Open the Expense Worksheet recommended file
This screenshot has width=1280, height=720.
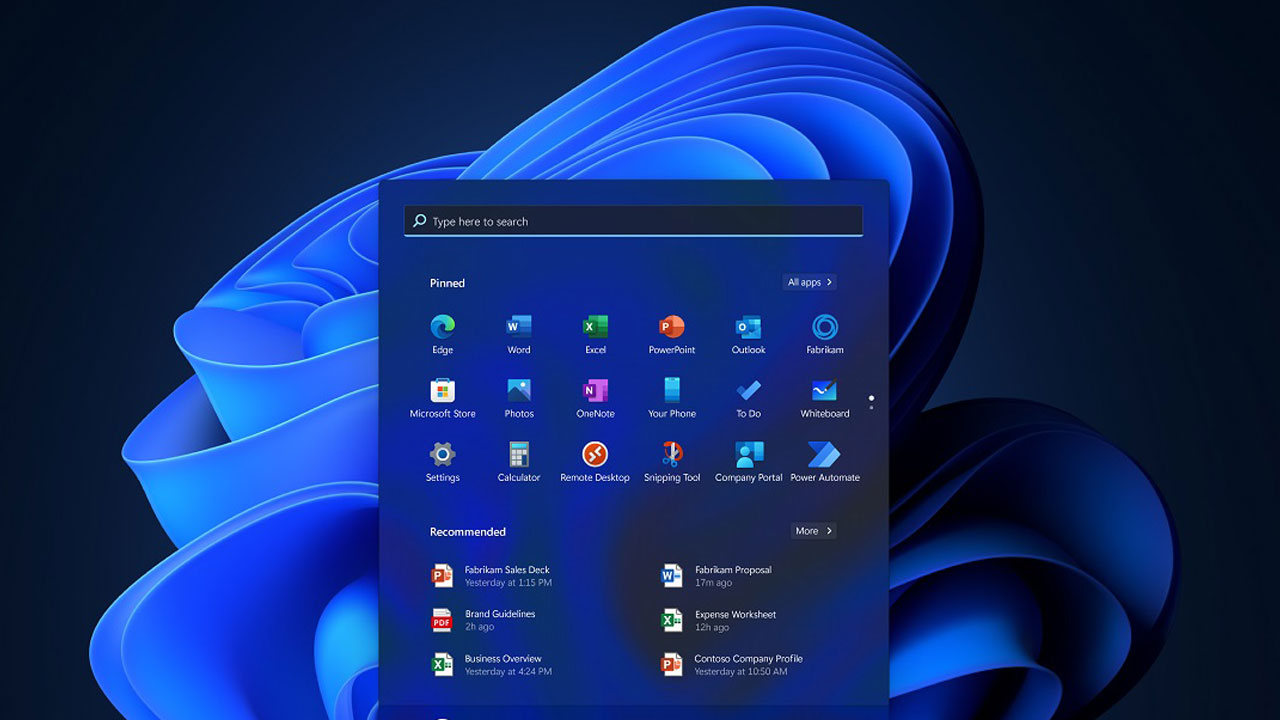[x=734, y=620]
